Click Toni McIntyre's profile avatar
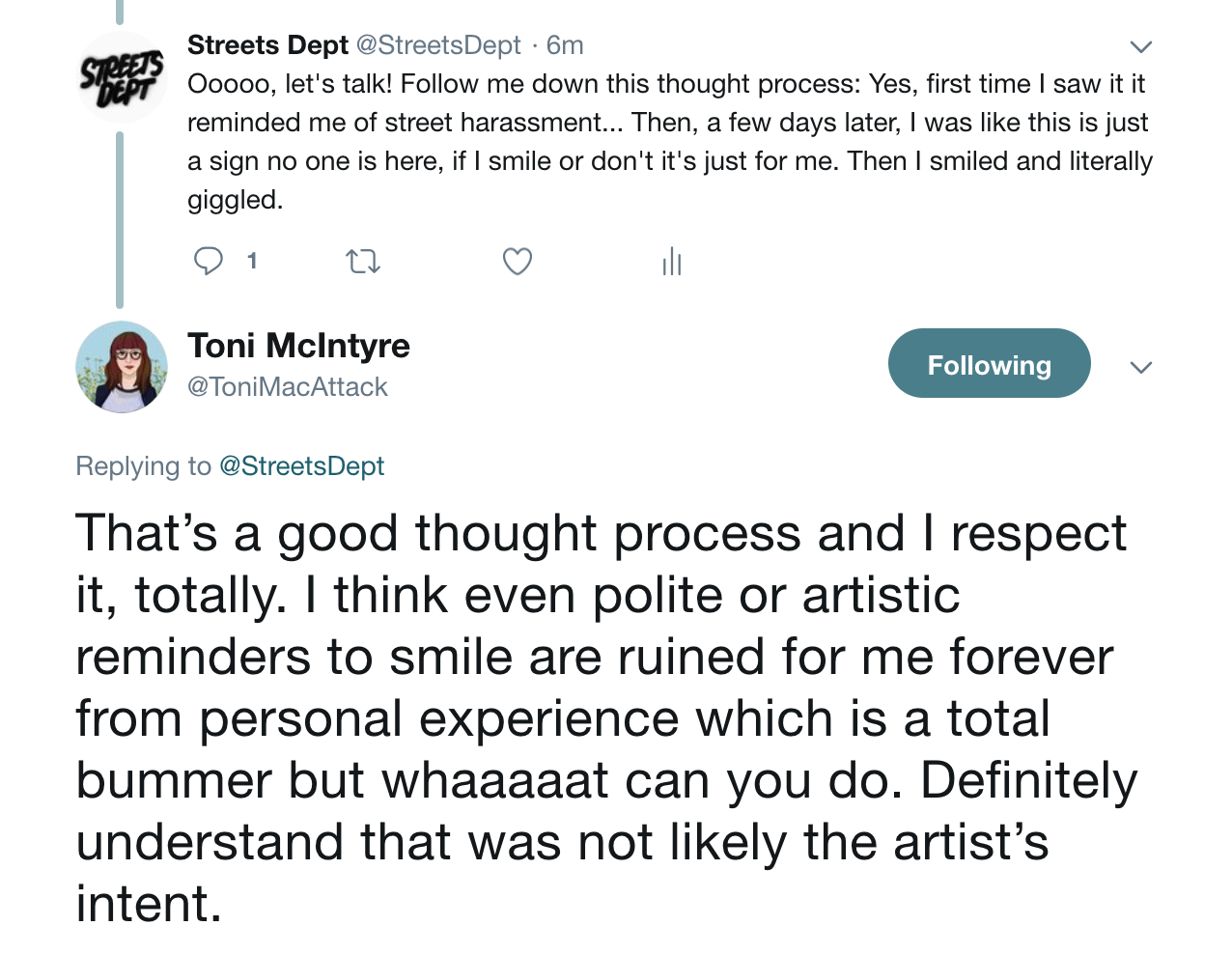 click(122, 367)
